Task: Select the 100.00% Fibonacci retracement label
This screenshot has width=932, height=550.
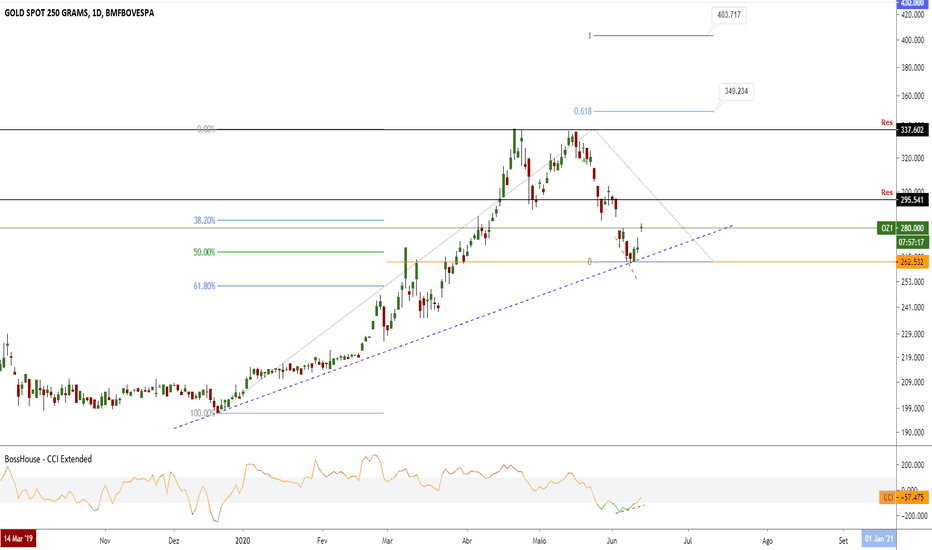Action: [203, 413]
